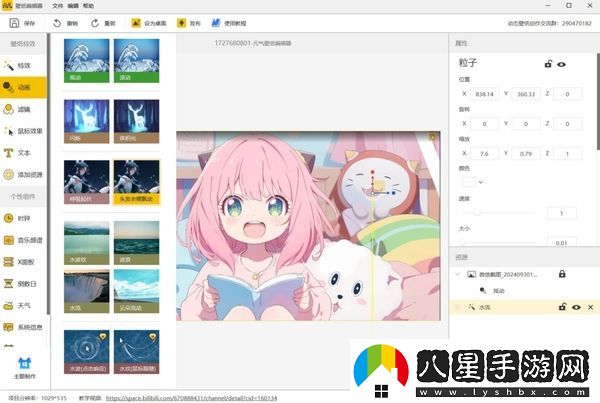Toggle visibility of the 水流 resource layer
600x403 pixels.
click(576, 307)
